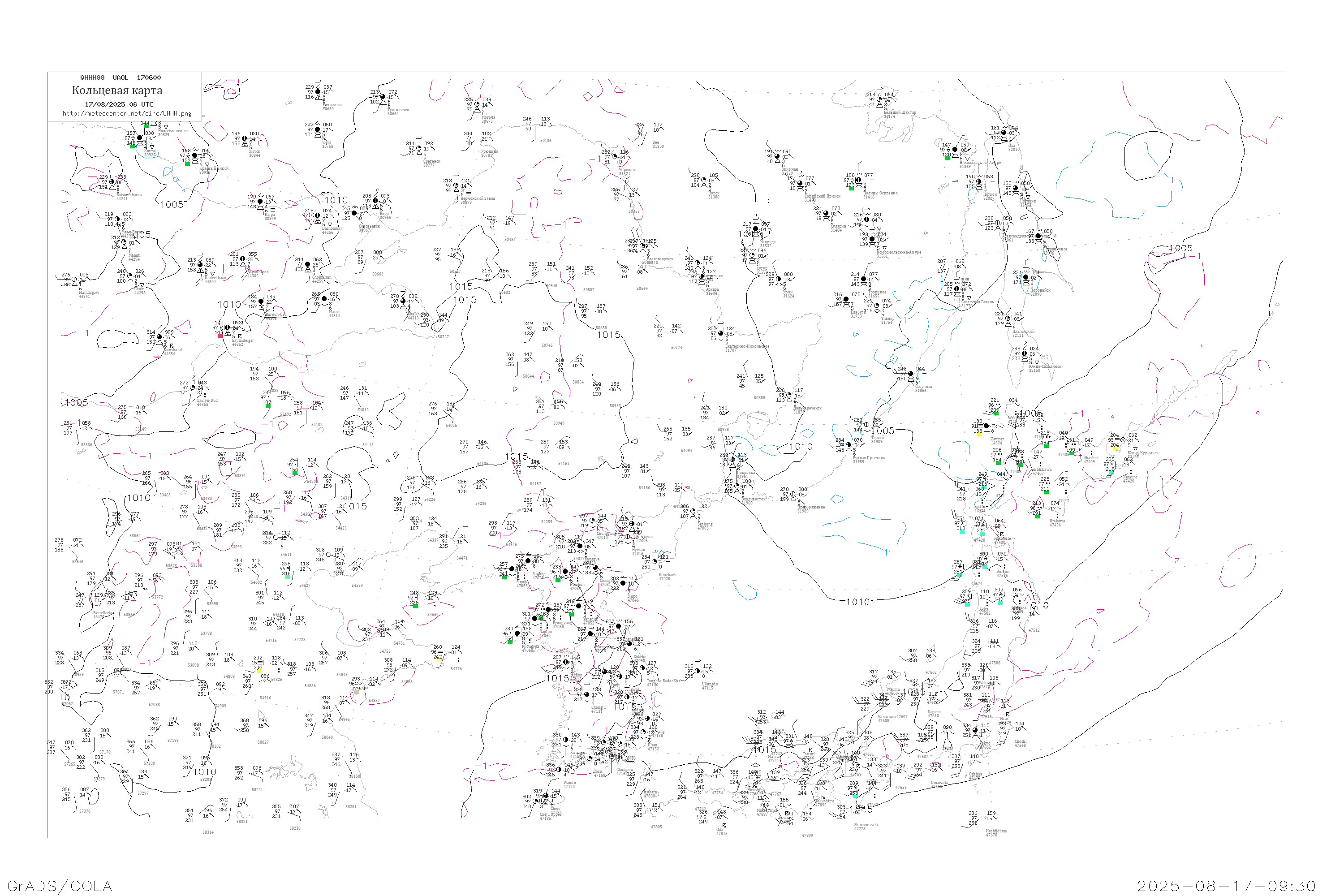Click the Кольцевая карта title
The image size is (1344, 896).
pos(117,90)
